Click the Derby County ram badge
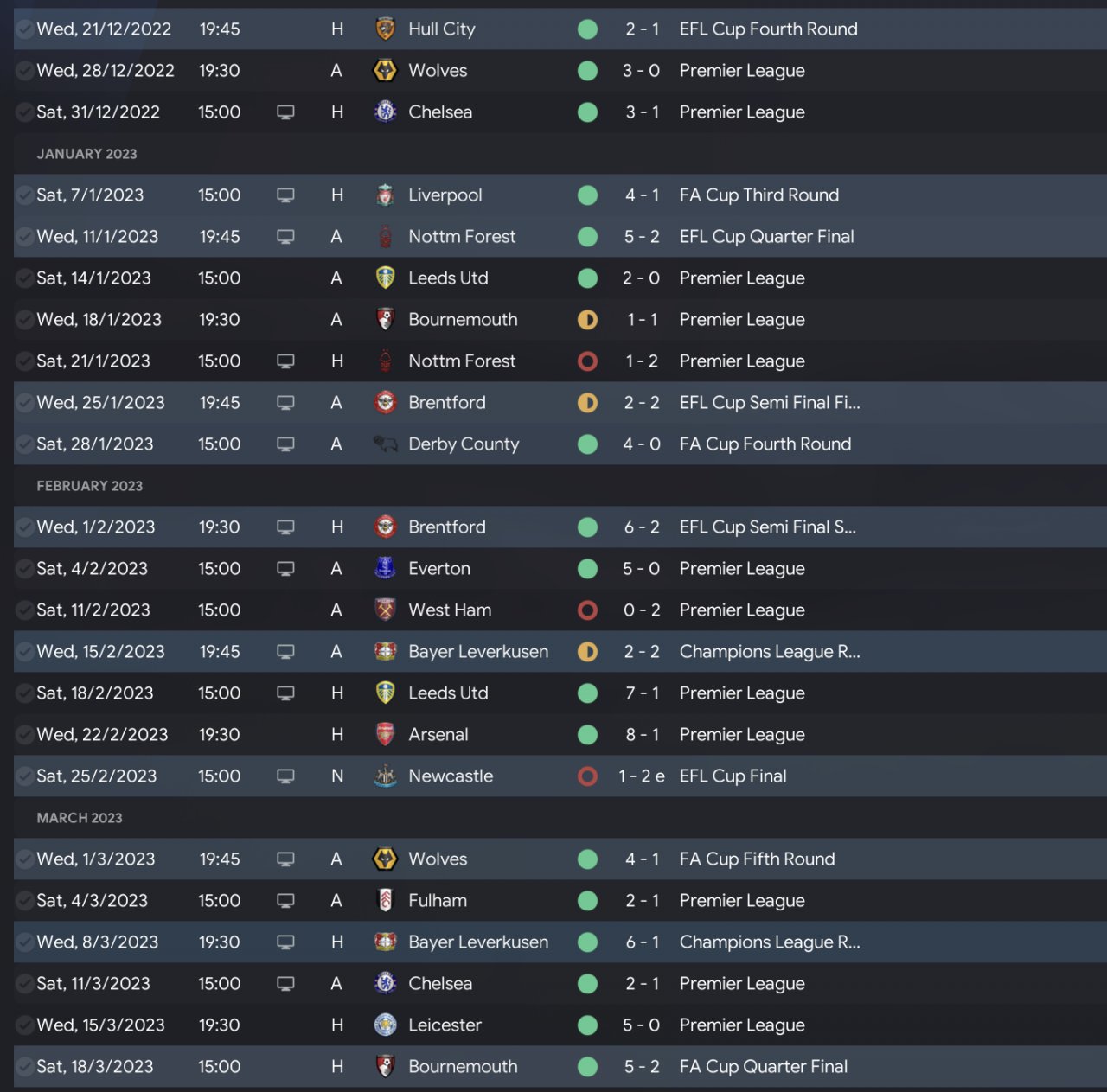Viewport: 1107px width, 1092px height. [385, 444]
